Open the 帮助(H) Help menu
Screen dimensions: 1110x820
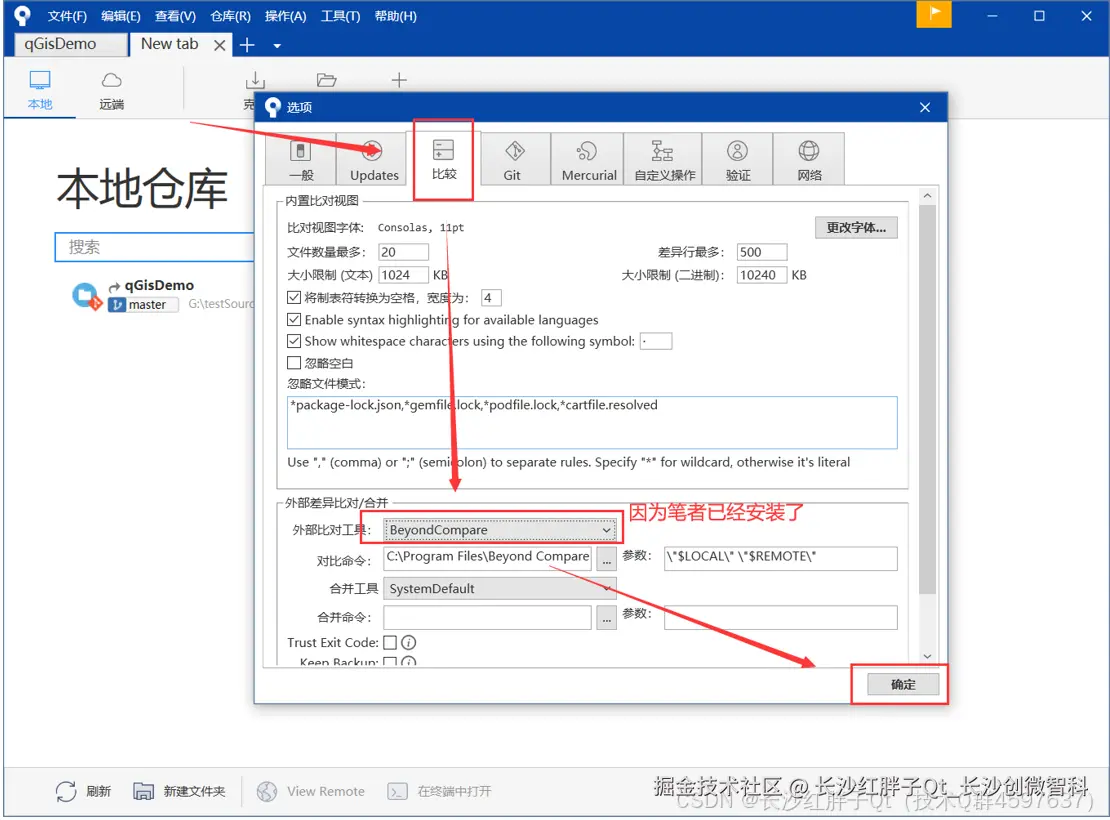pos(395,16)
